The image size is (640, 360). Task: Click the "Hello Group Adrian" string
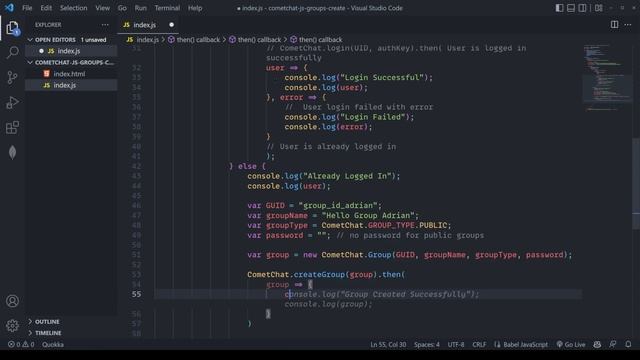[x=368, y=216]
